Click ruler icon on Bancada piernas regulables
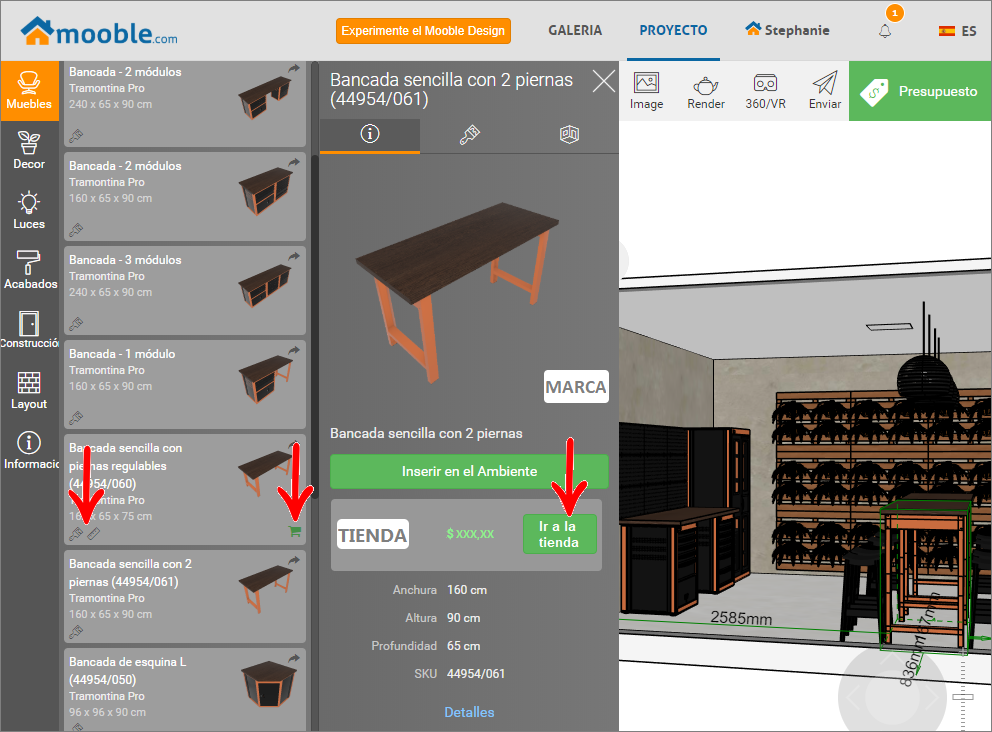The image size is (992, 732). pos(94,534)
